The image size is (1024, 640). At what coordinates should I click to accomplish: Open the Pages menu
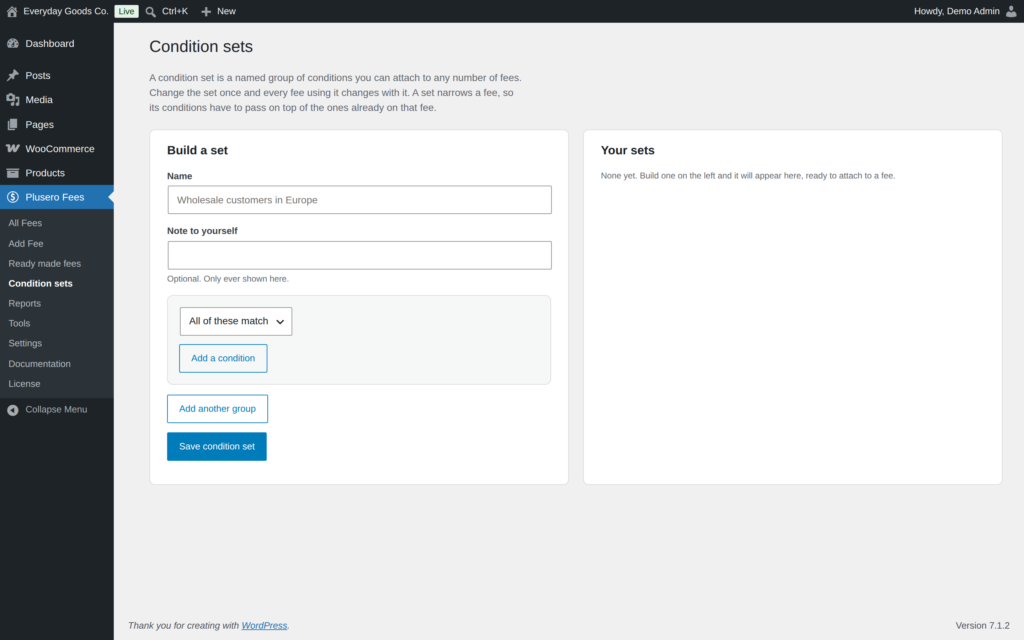(x=57, y=124)
